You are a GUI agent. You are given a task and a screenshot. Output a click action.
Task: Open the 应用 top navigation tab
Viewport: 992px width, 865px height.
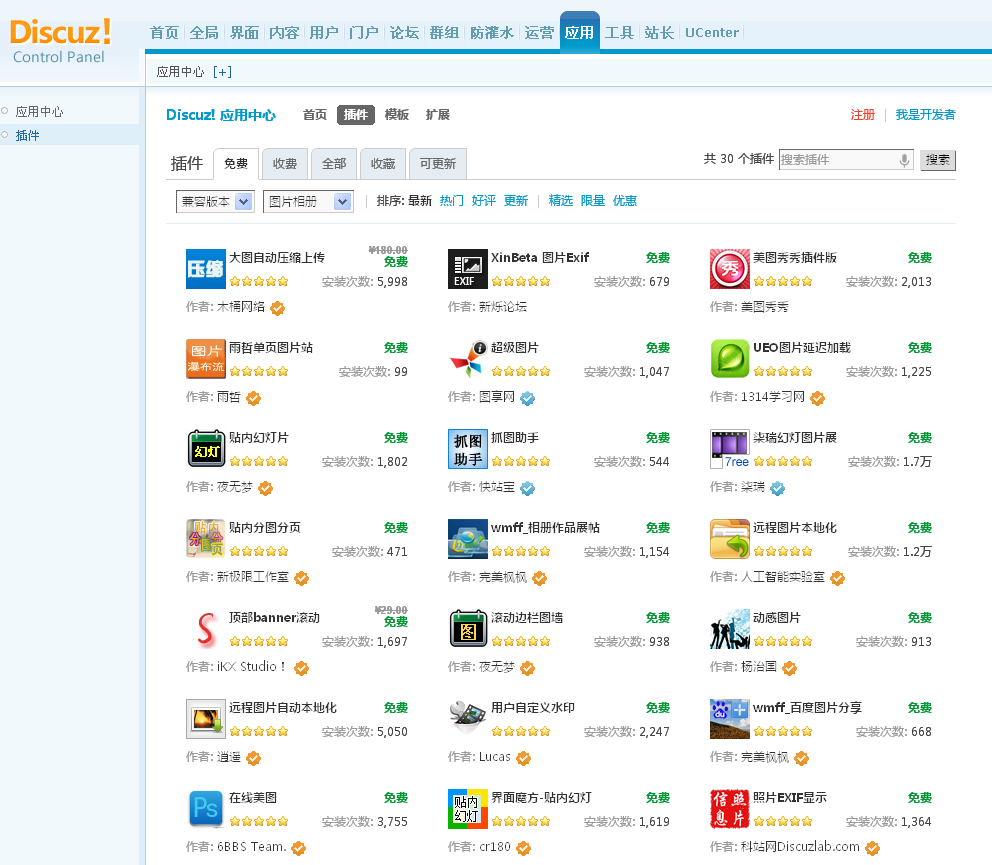(580, 32)
